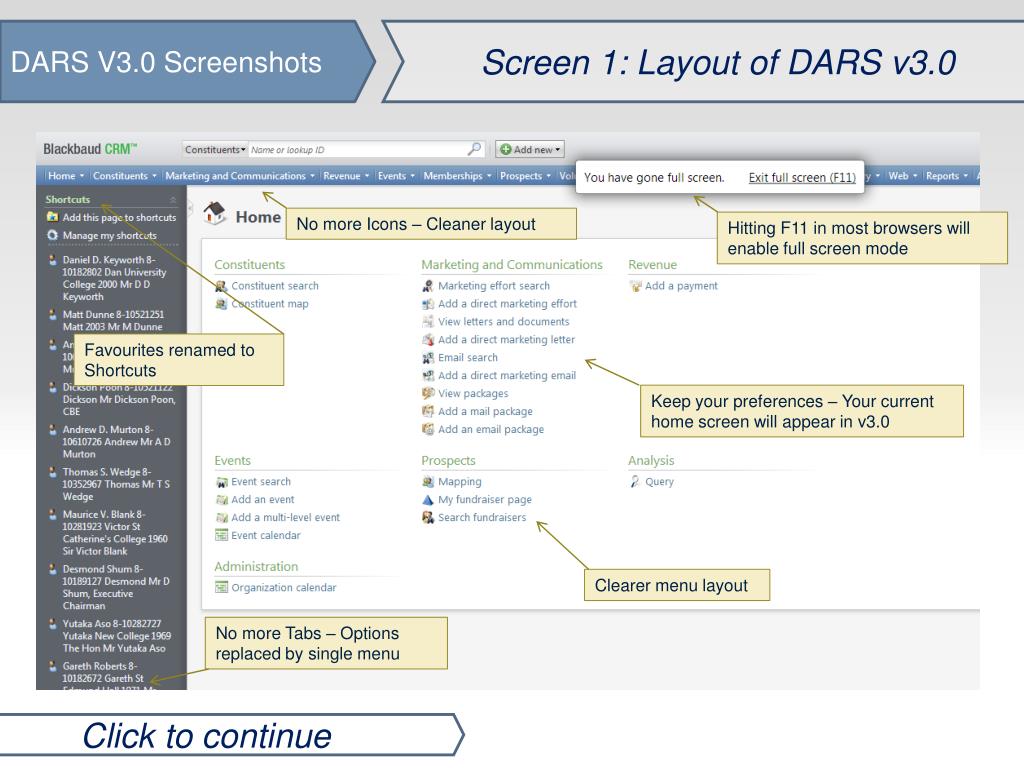
Task: Open Desmond Shum shortcut entry
Action: 116,588
